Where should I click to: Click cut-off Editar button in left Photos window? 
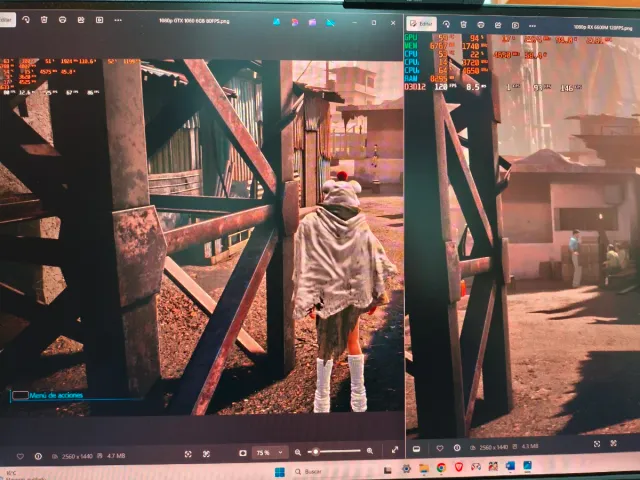coord(7,20)
